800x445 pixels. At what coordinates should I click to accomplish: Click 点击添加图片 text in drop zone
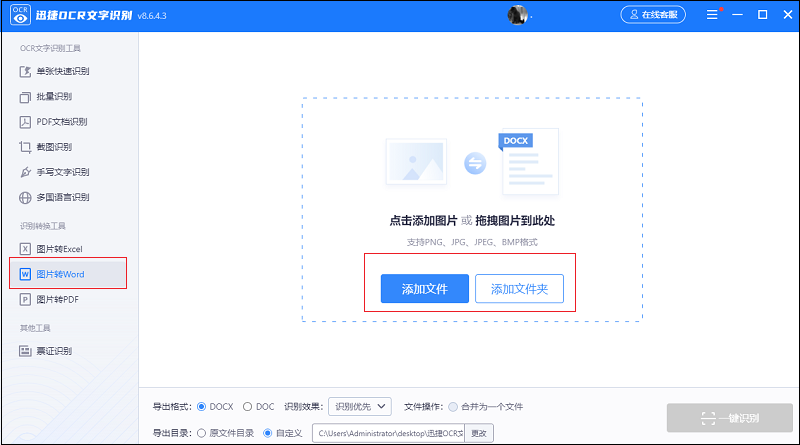point(423,221)
